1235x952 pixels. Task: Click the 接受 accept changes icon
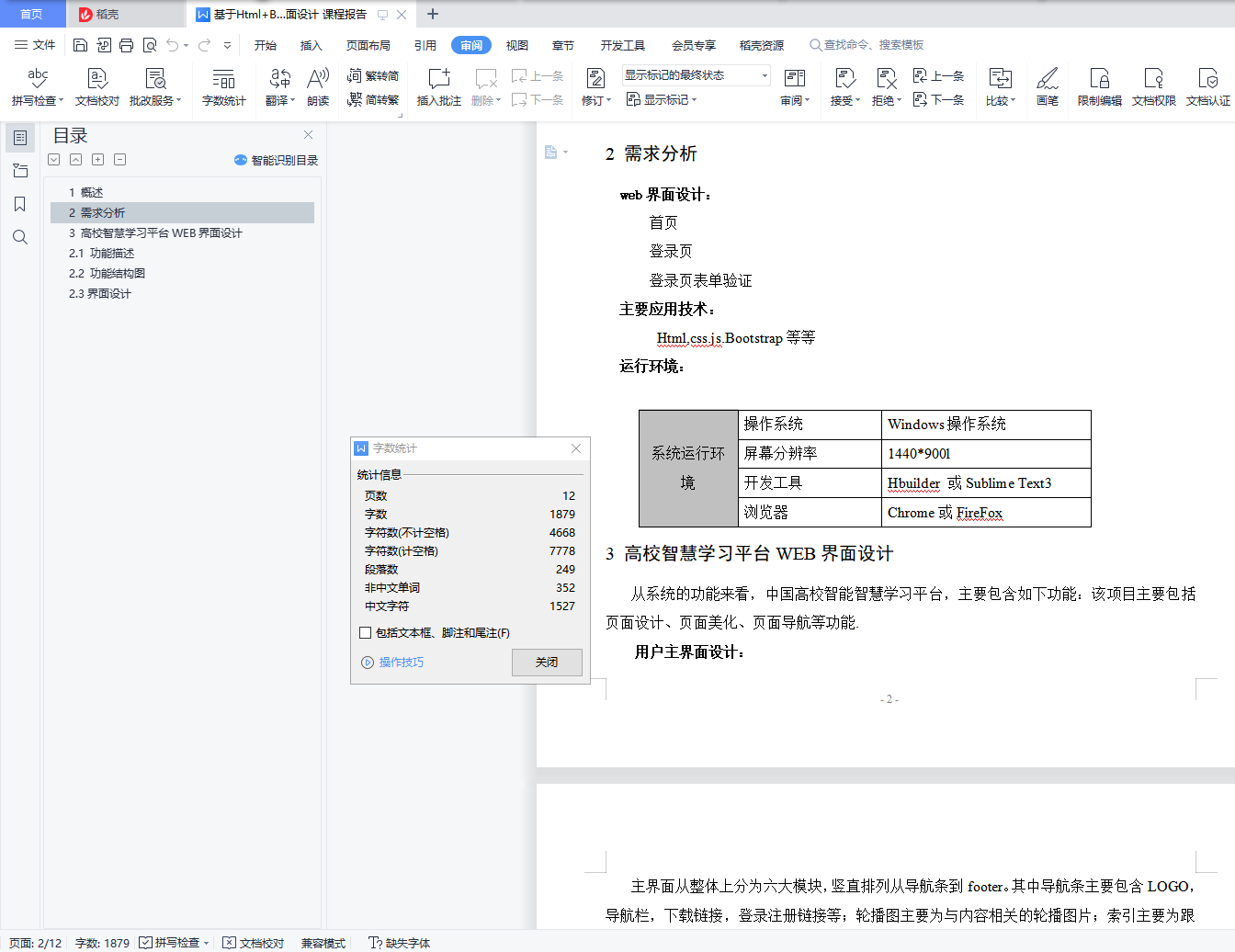click(x=844, y=79)
